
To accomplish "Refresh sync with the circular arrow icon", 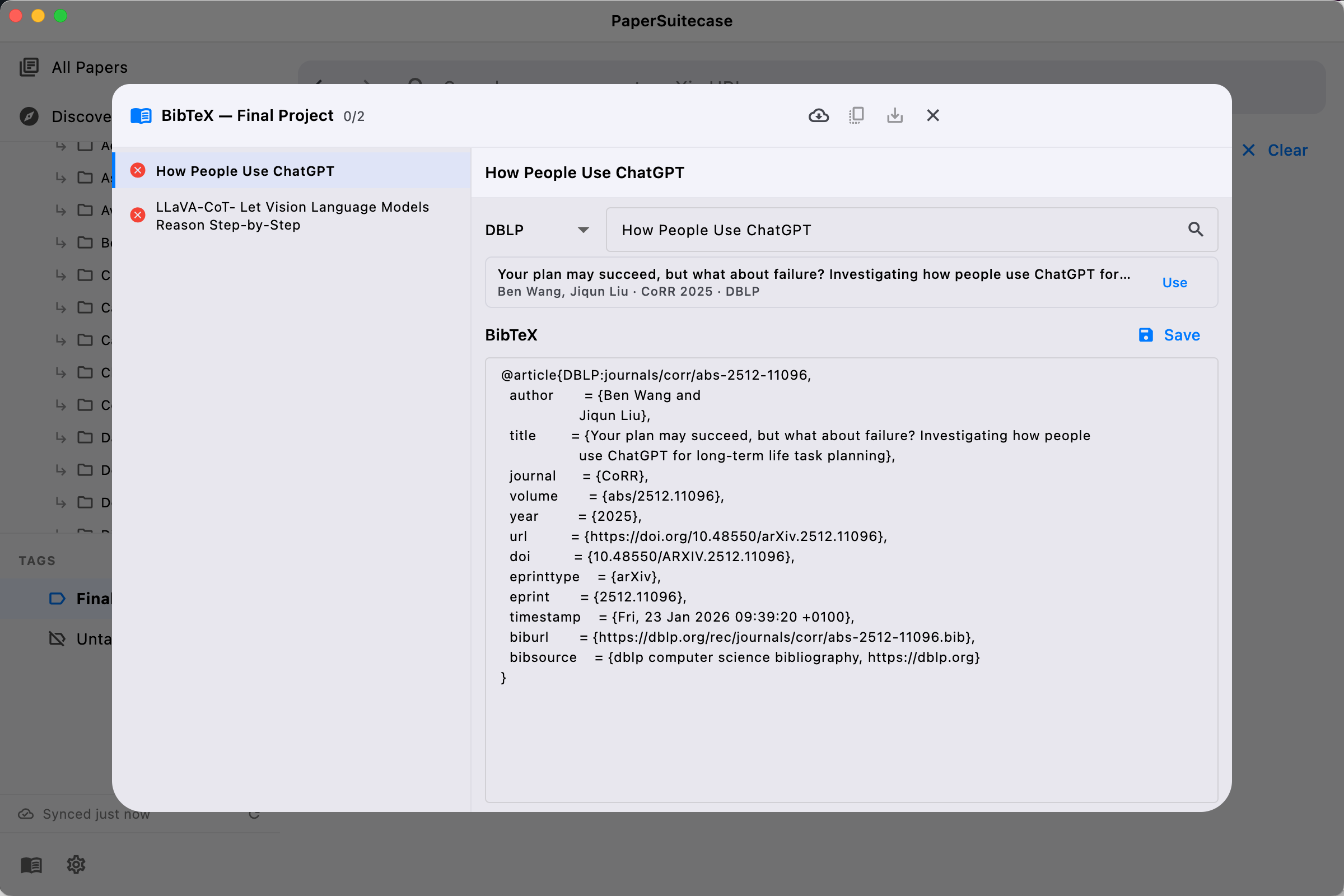I will [x=255, y=814].
